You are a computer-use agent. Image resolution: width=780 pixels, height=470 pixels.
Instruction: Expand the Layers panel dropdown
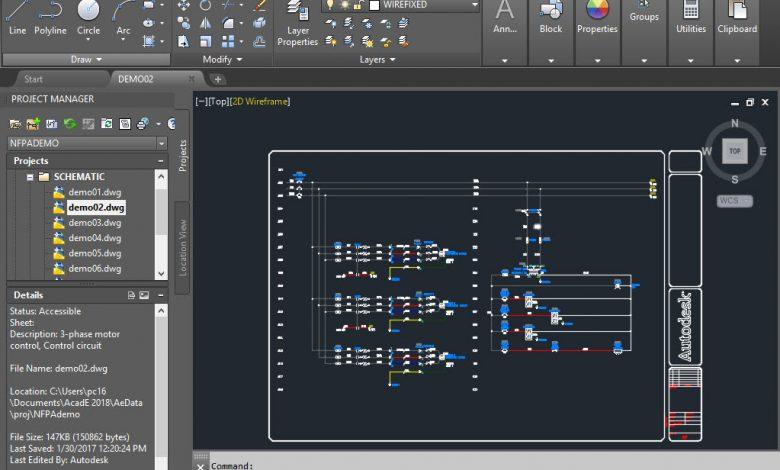[x=378, y=60]
